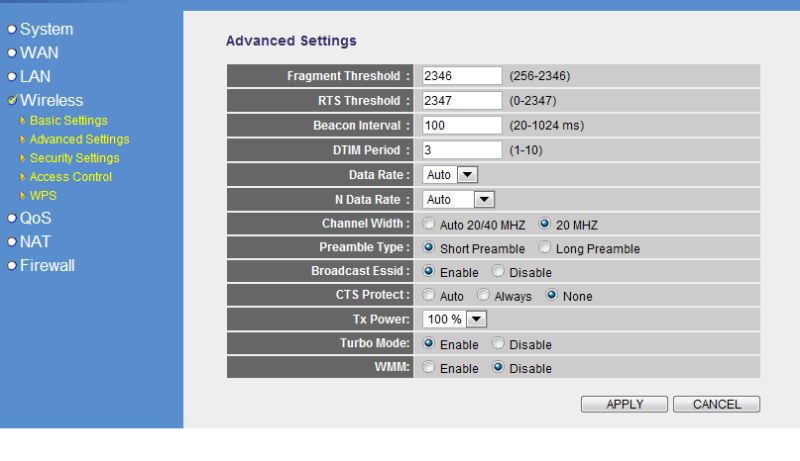Select Long Preamble type

[x=544, y=247]
